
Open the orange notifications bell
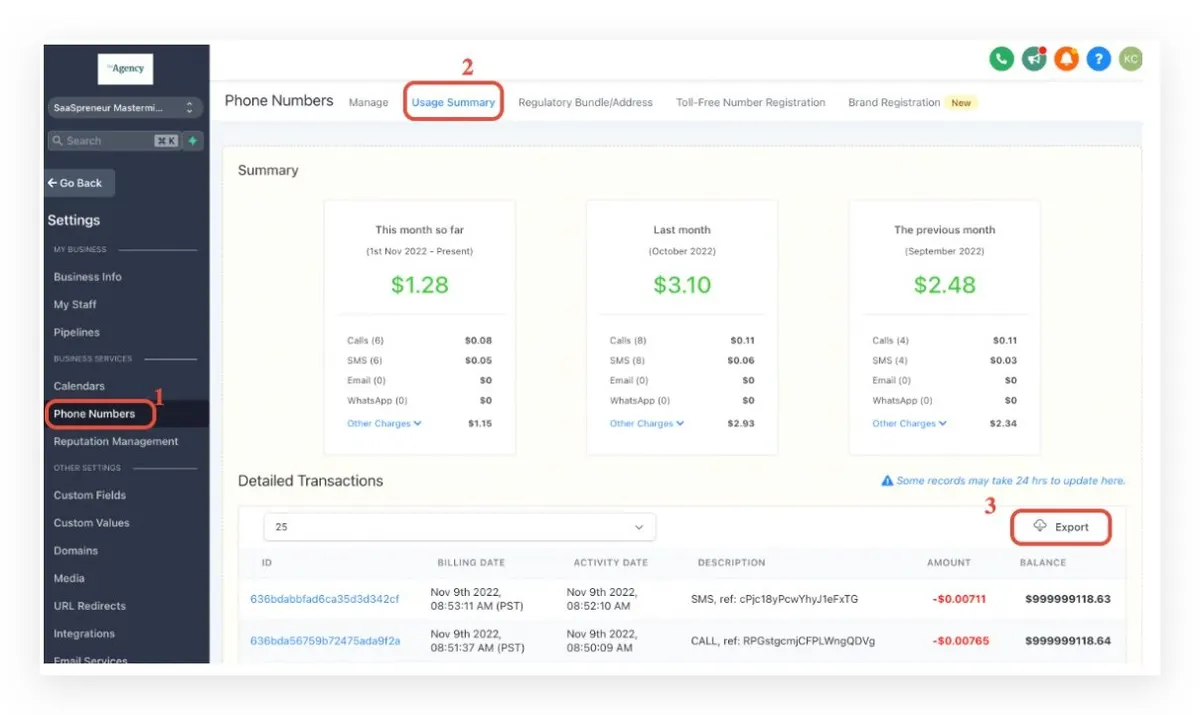pos(1066,59)
